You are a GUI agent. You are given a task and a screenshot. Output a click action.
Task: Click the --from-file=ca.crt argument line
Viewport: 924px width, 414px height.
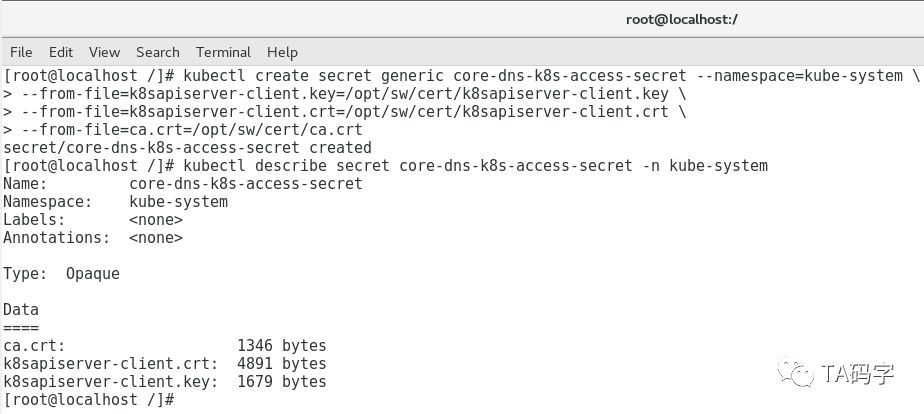[x=183, y=130]
